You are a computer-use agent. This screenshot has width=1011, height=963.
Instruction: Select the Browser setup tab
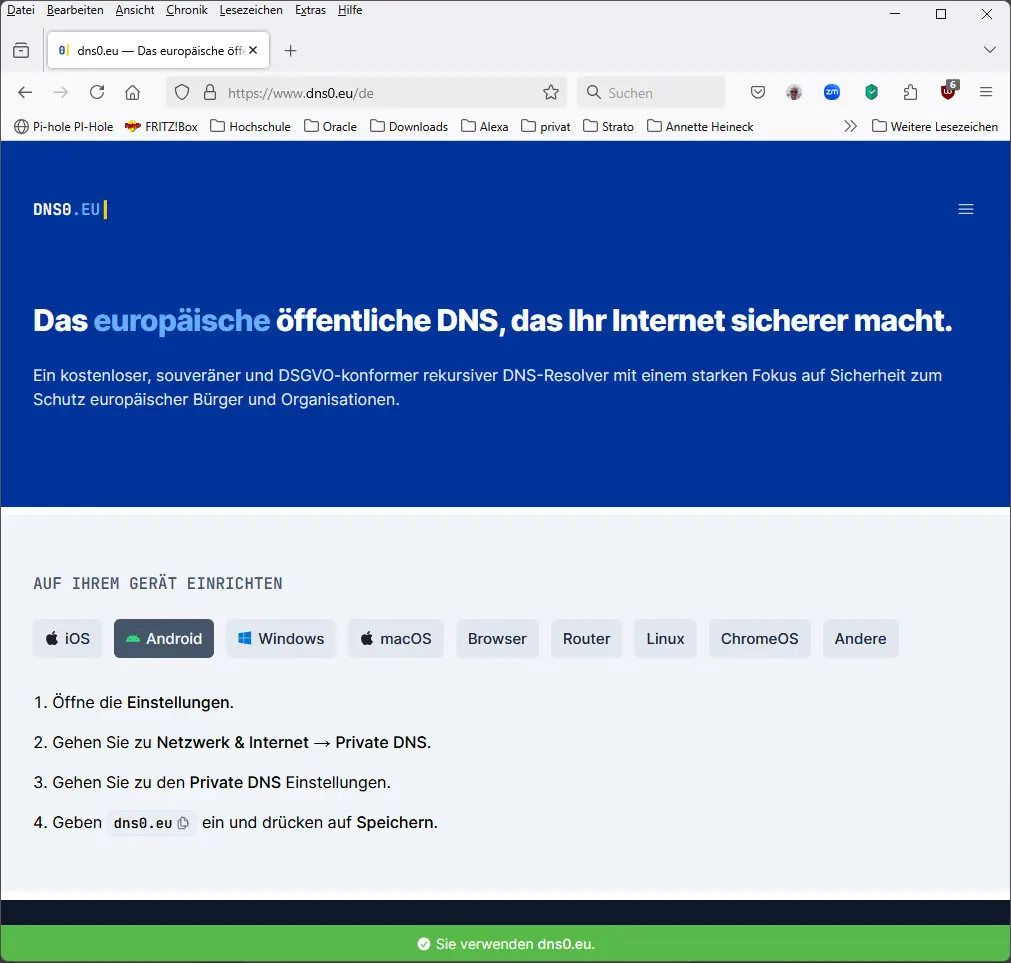497,639
